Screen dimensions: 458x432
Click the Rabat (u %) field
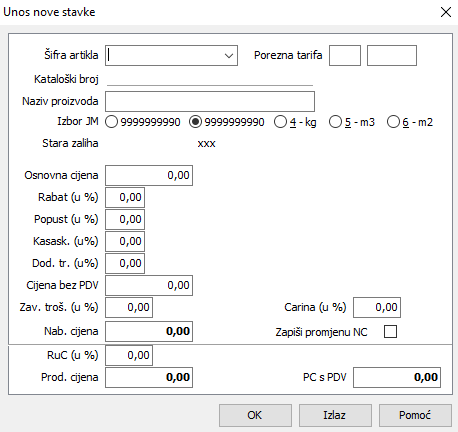point(125,197)
